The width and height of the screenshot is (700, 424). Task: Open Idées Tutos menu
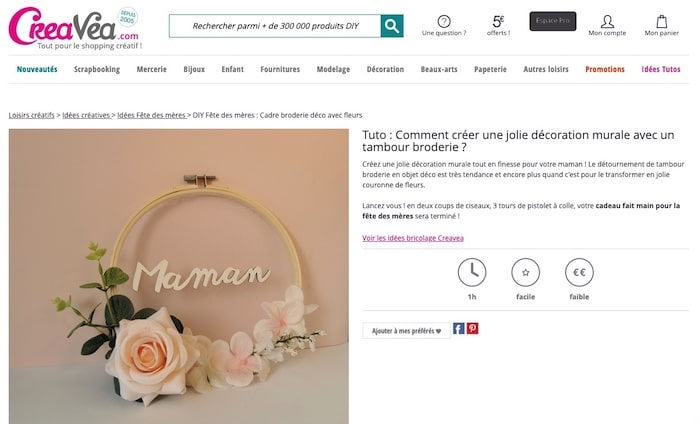pyautogui.click(x=661, y=69)
